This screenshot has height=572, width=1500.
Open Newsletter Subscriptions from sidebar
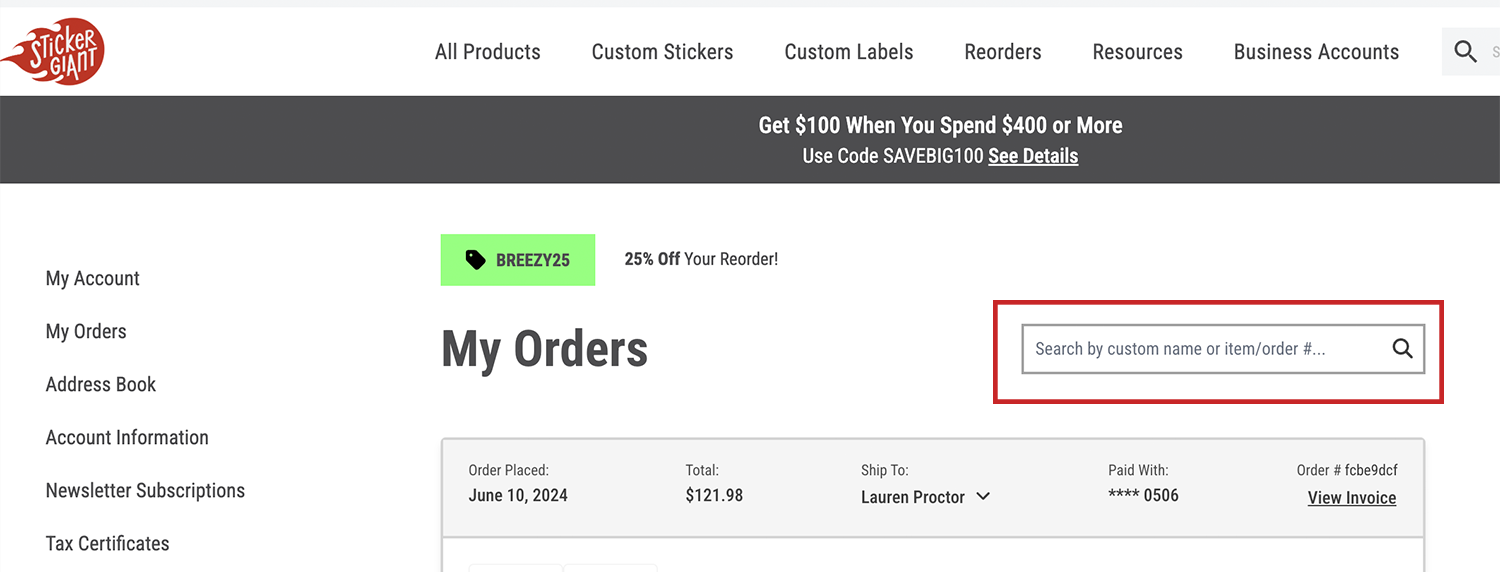point(145,490)
